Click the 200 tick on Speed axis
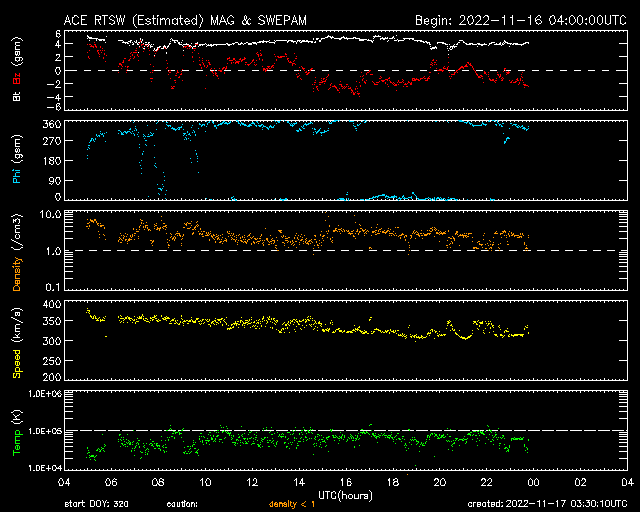The image size is (640, 512). coord(52,377)
